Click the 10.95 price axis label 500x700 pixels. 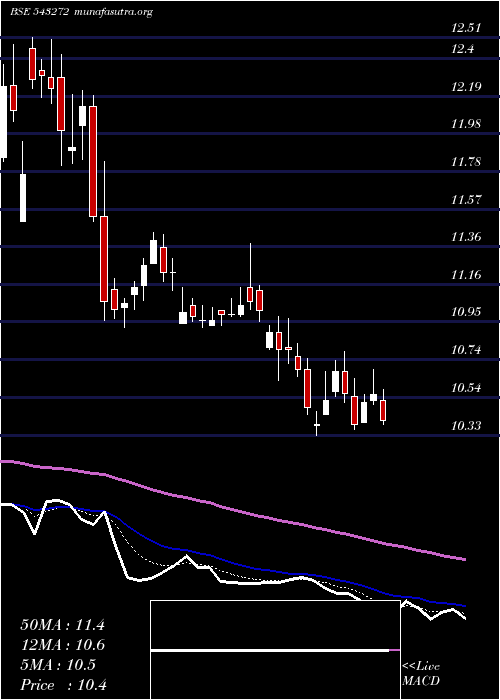pos(466,312)
